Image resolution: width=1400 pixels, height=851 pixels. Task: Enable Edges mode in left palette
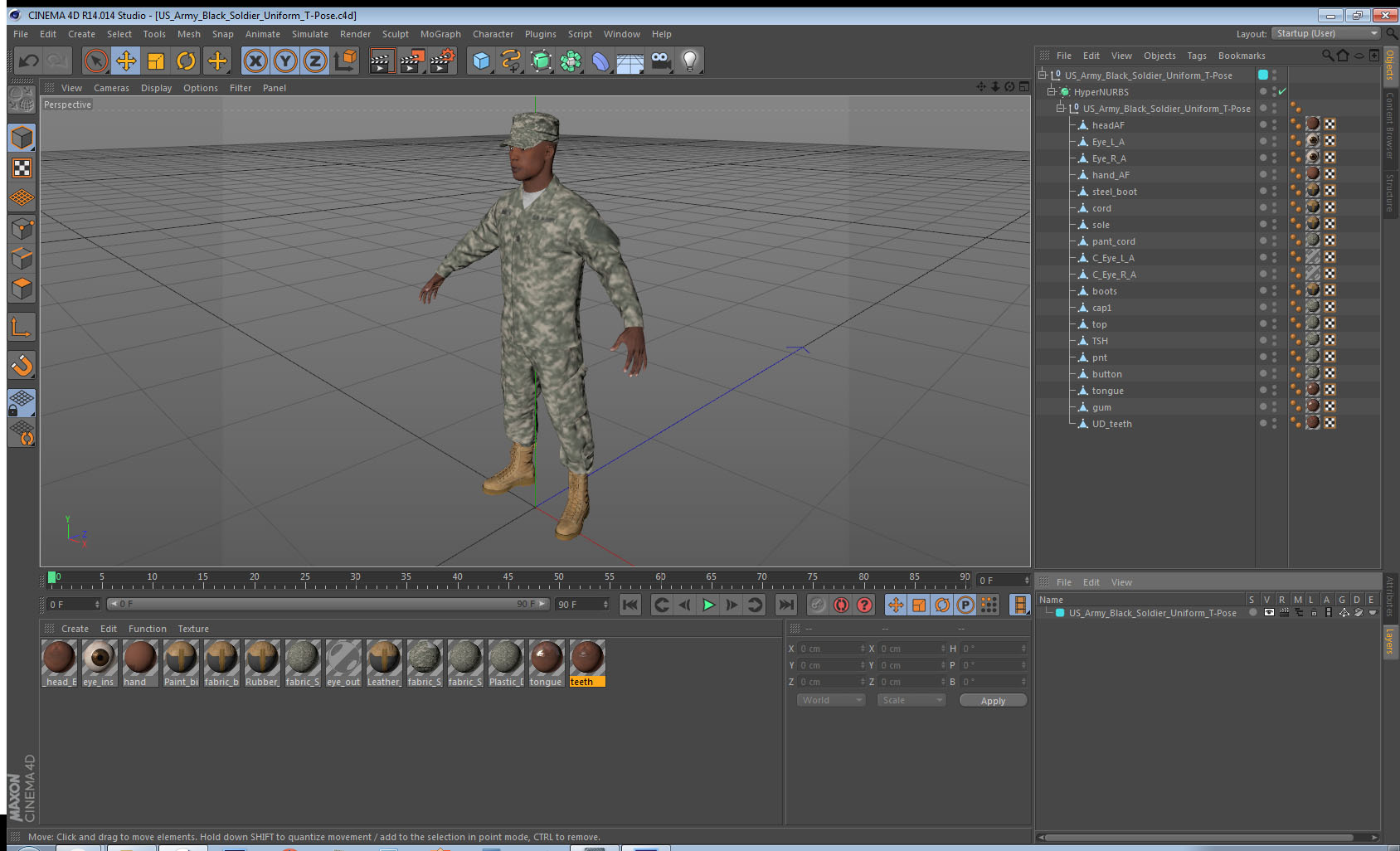(x=22, y=258)
